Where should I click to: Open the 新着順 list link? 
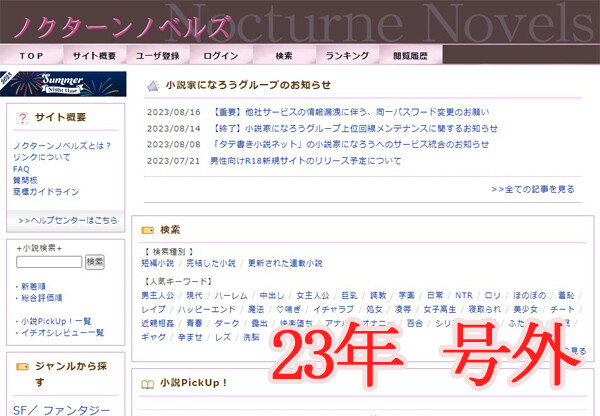pos(34,286)
